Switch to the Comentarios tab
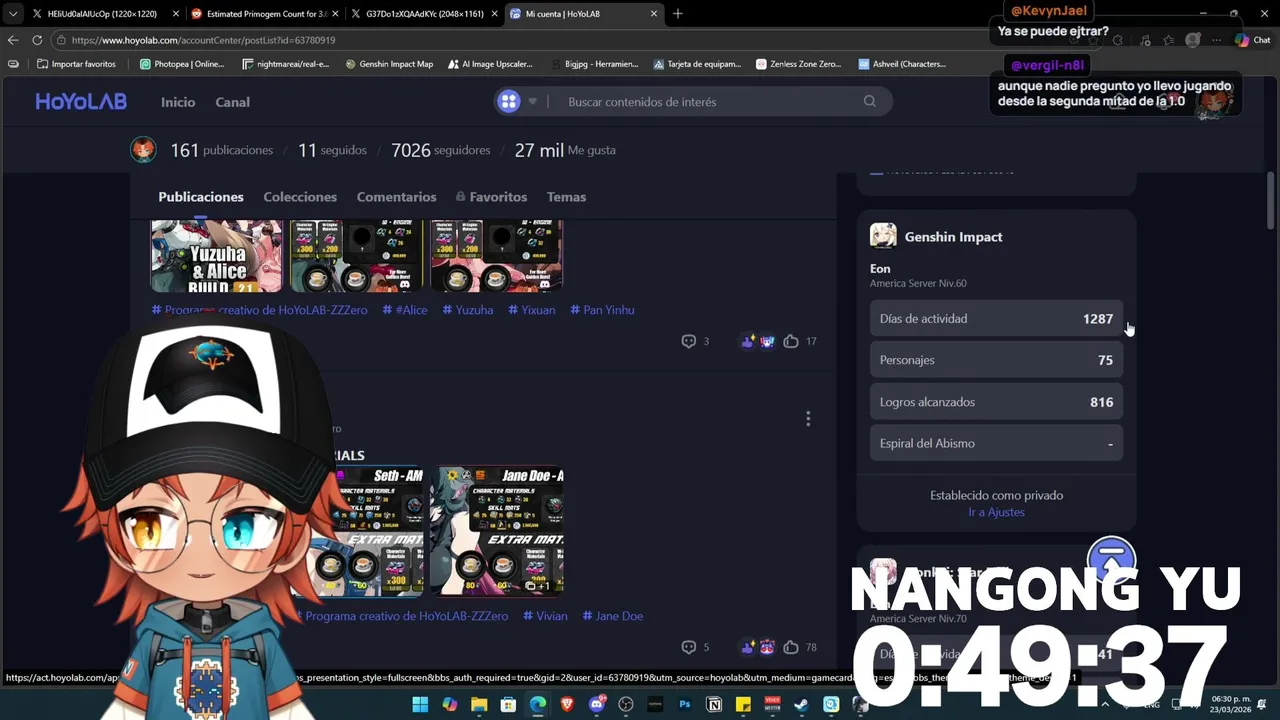 396,197
